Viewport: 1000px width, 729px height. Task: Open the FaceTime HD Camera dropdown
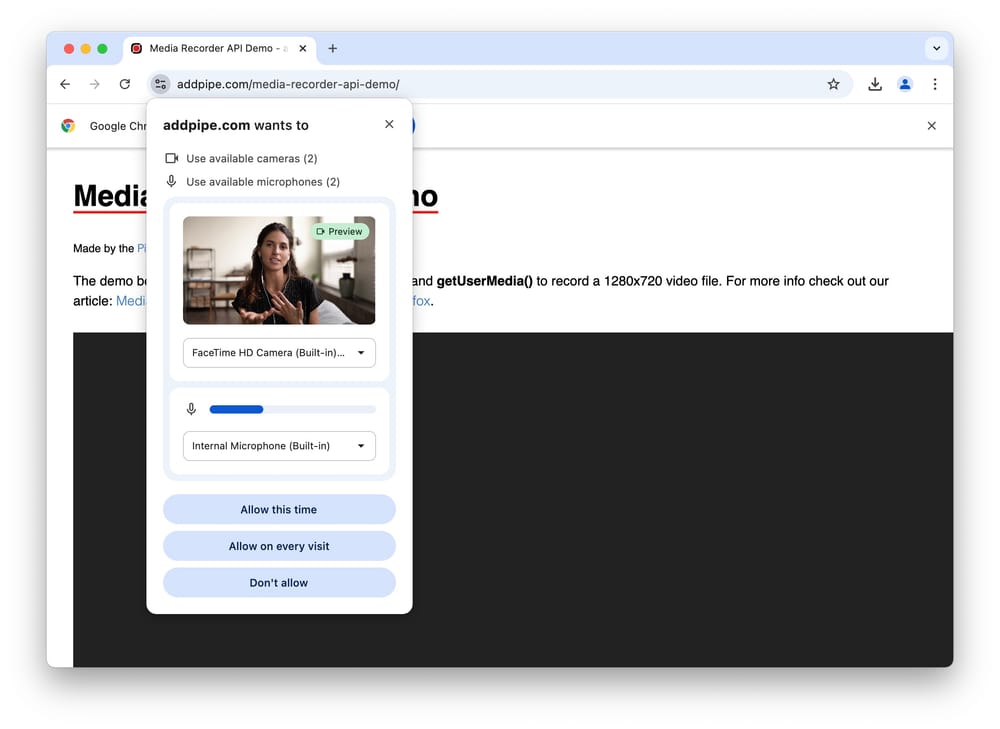point(279,353)
